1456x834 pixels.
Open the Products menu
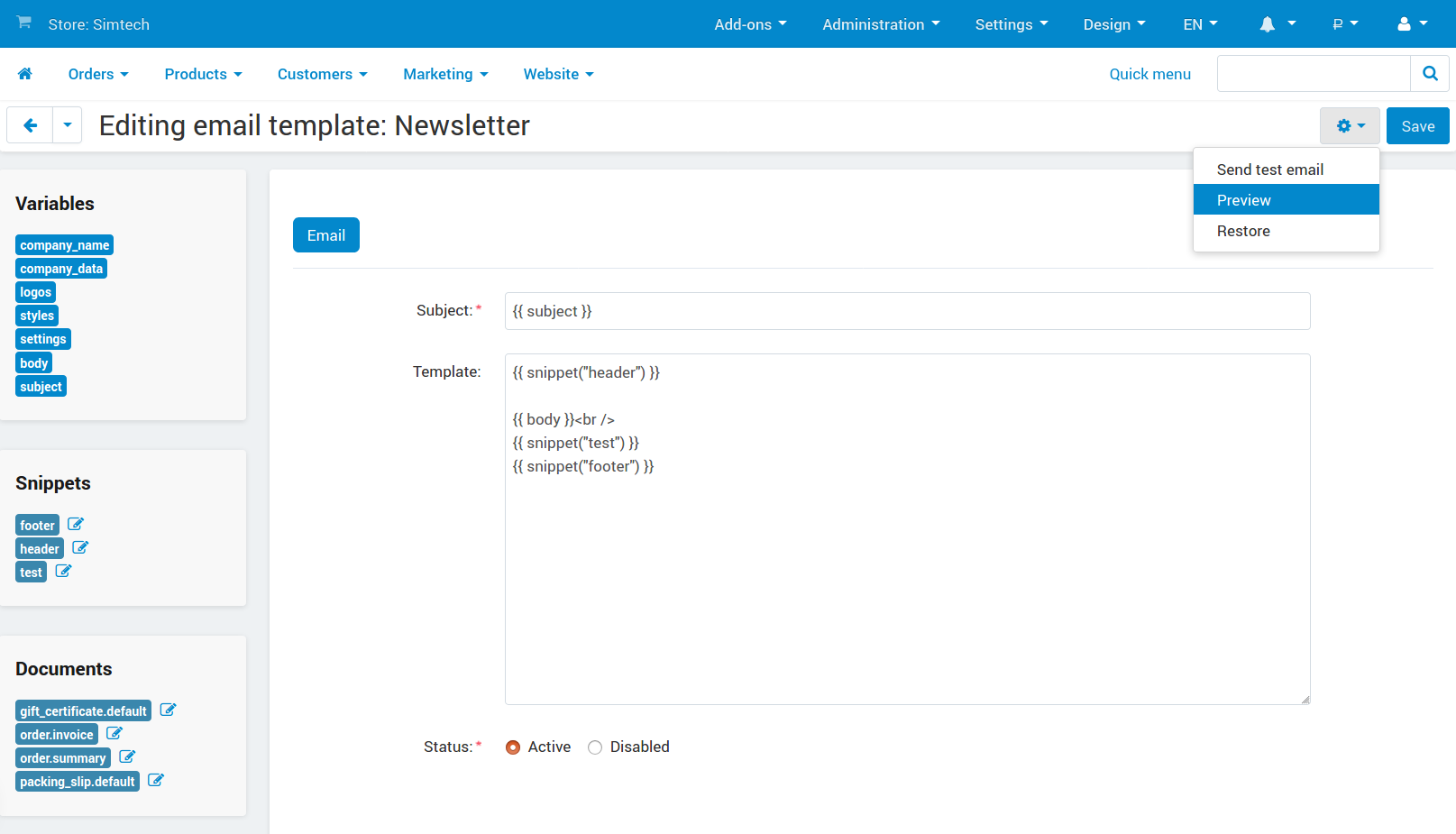[x=203, y=74]
